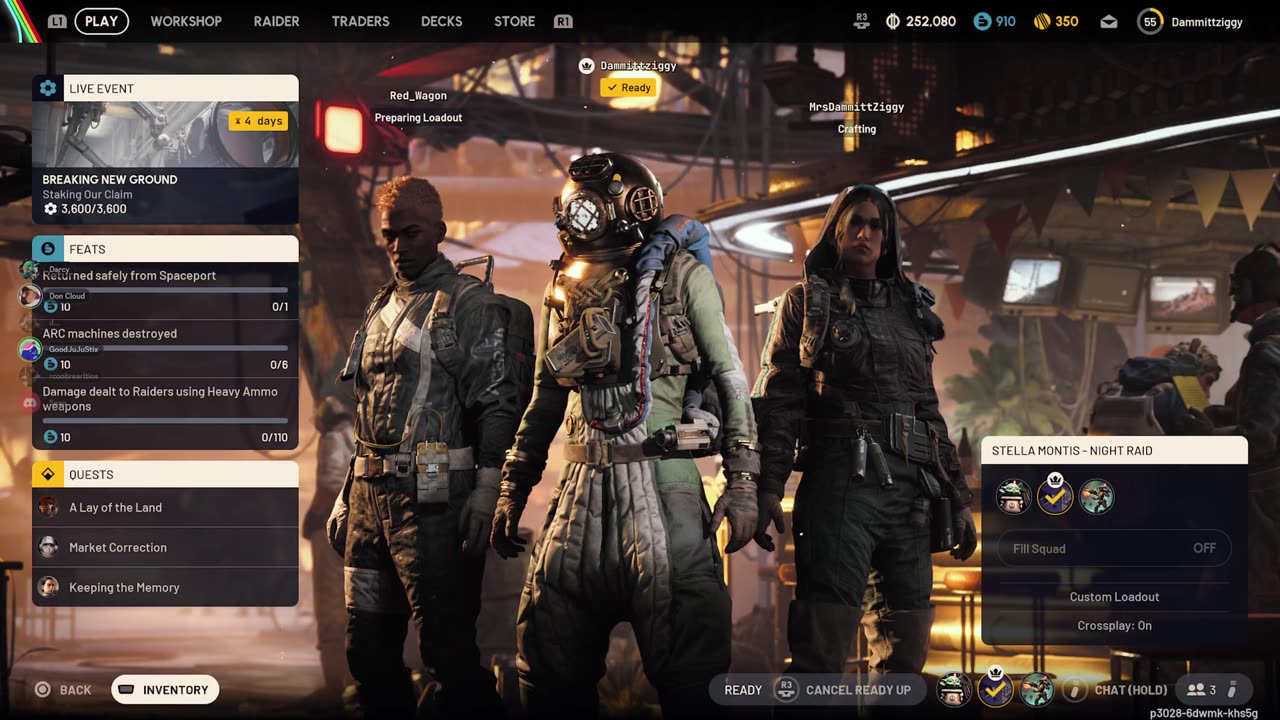Toggle the Crossplay: On setting
Viewport: 1280px width, 720px height.
(1114, 626)
